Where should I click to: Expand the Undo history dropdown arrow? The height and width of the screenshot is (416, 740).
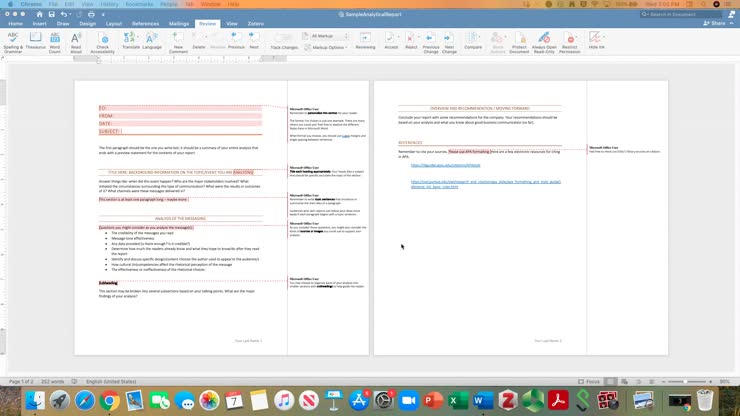[70, 15]
